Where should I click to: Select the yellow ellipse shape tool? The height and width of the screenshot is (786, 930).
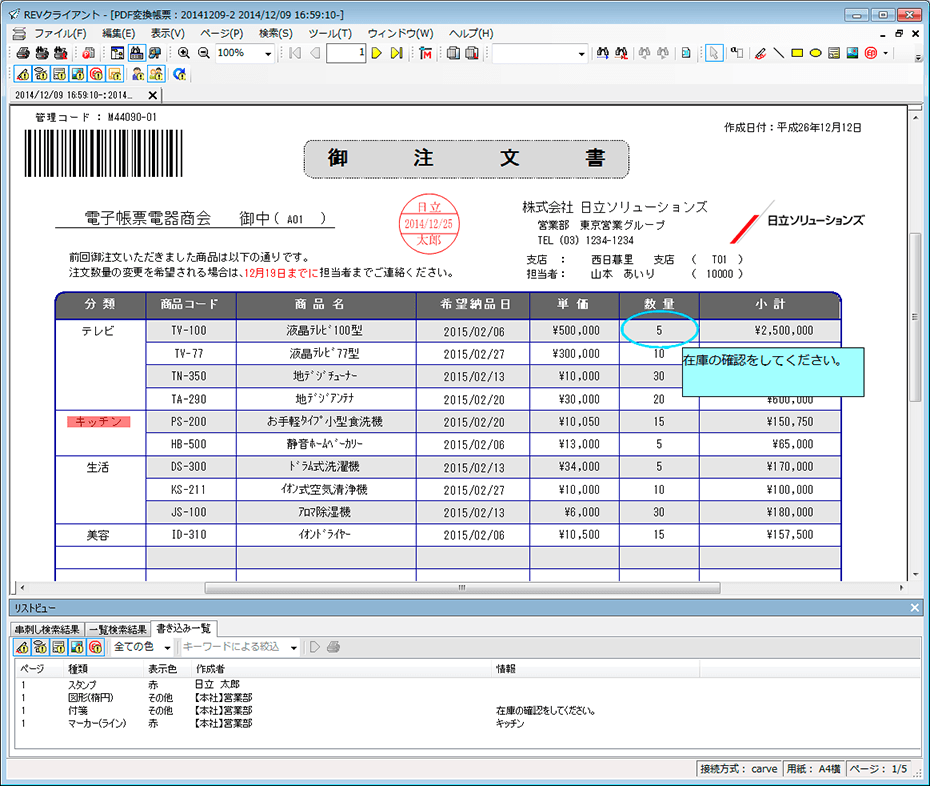pyautogui.click(x=815, y=53)
